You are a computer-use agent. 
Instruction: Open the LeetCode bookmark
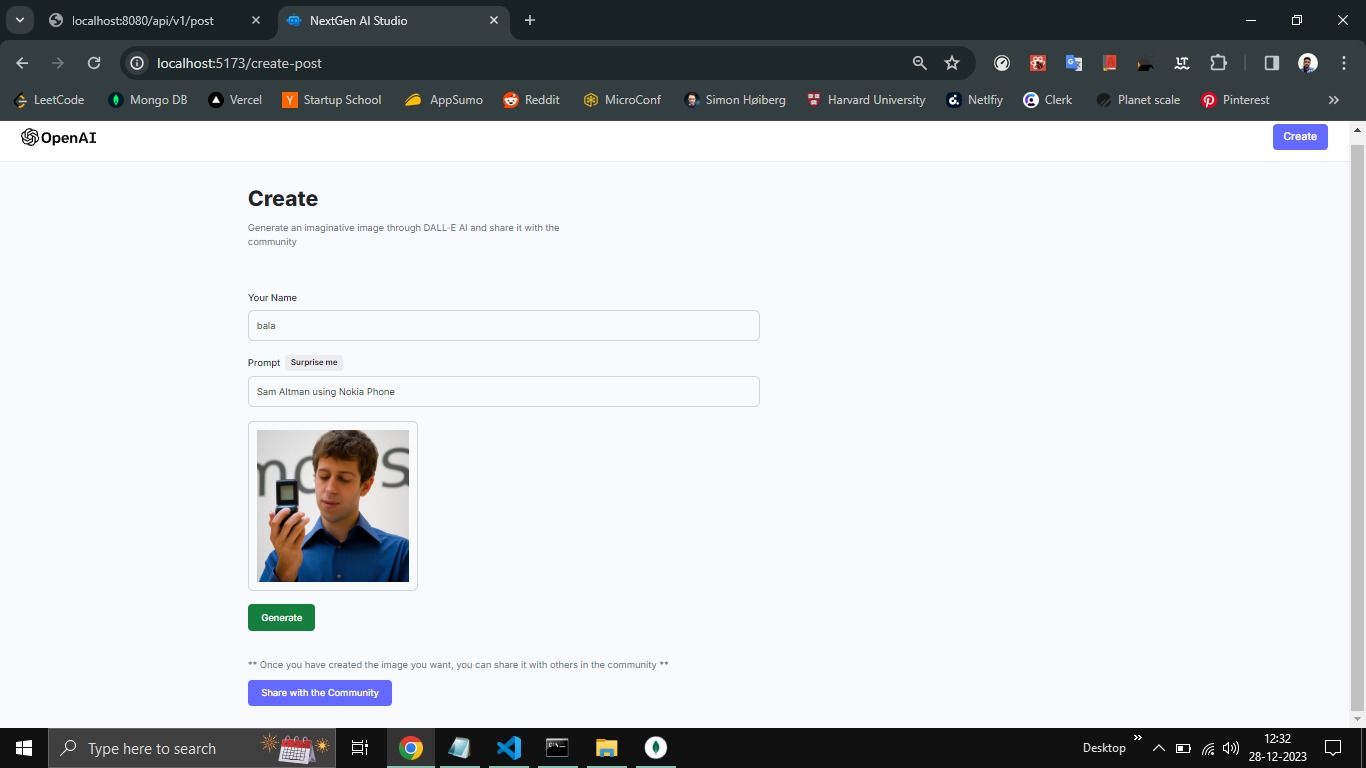click(49, 100)
